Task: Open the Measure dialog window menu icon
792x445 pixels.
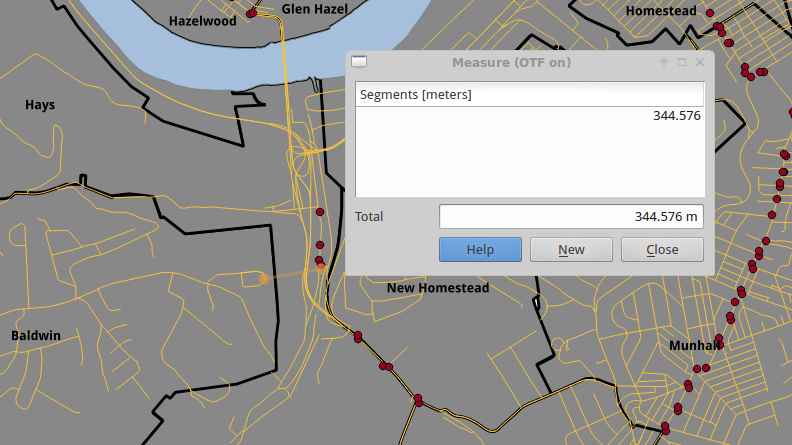Action: (358, 62)
